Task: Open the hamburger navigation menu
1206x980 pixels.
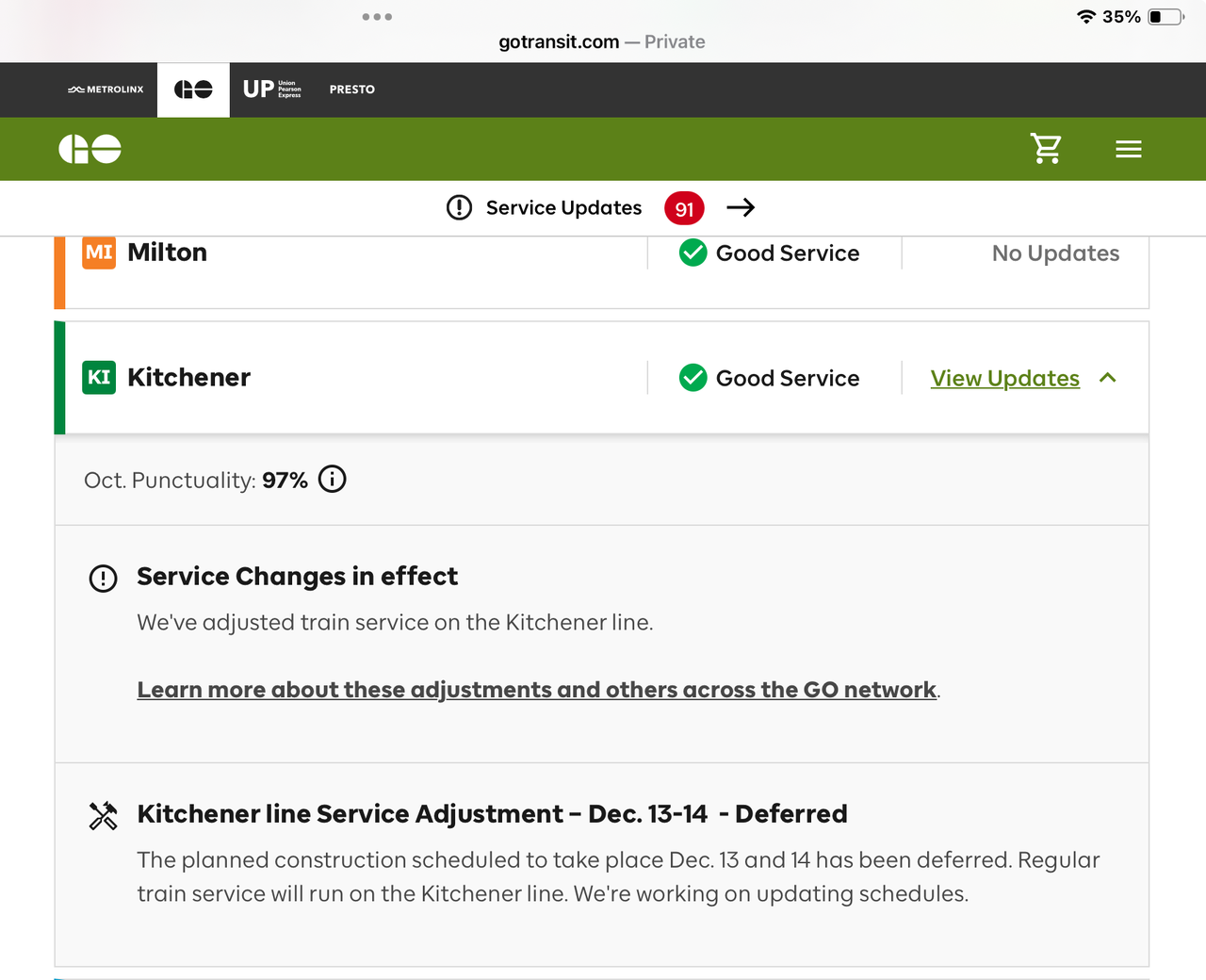Action: [1128, 149]
